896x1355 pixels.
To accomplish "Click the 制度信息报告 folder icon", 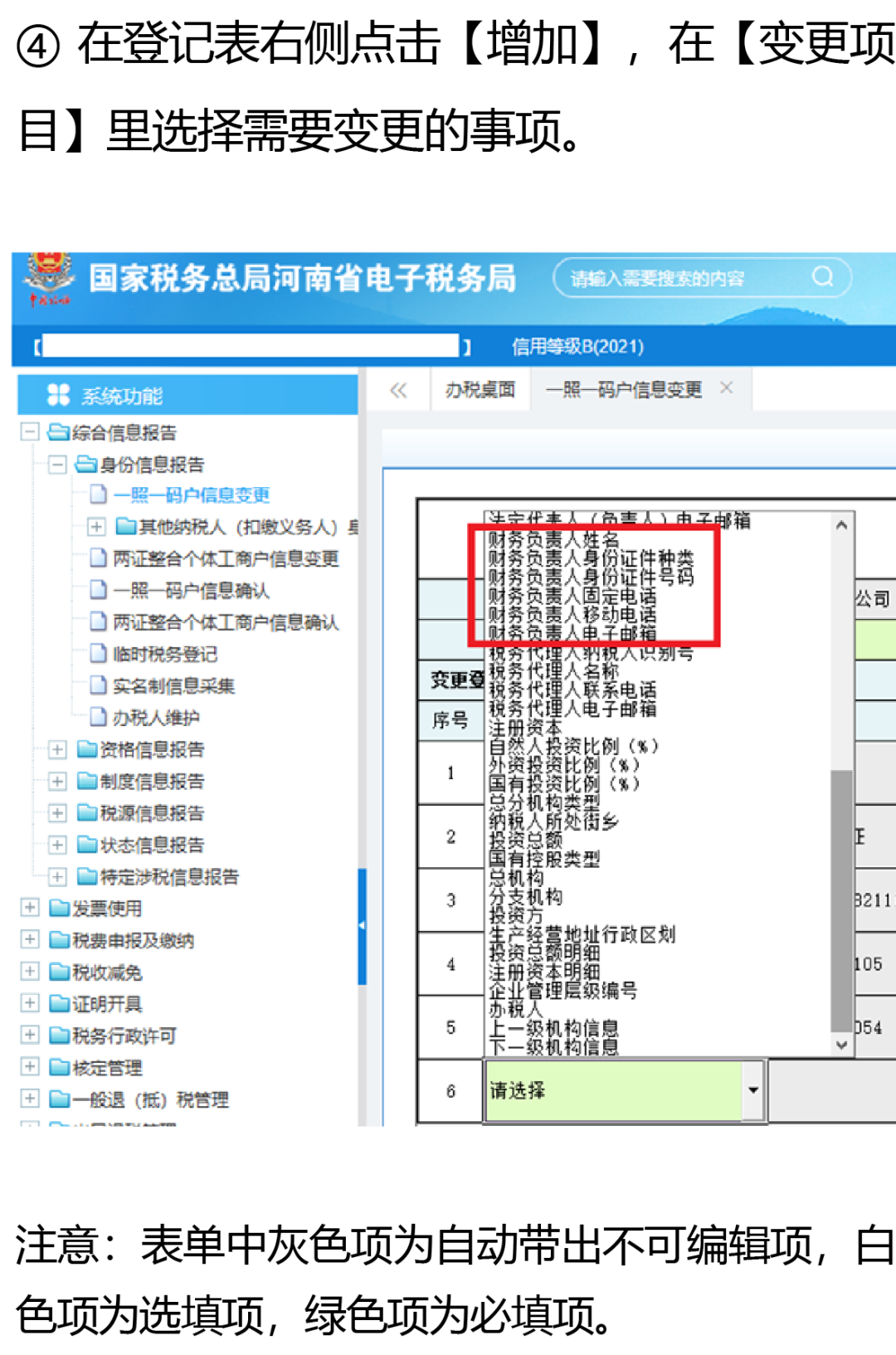I will [87, 781].
